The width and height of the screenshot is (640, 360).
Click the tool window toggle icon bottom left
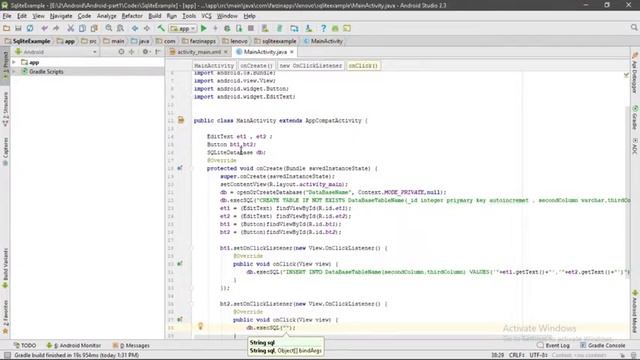click(7, 355)
